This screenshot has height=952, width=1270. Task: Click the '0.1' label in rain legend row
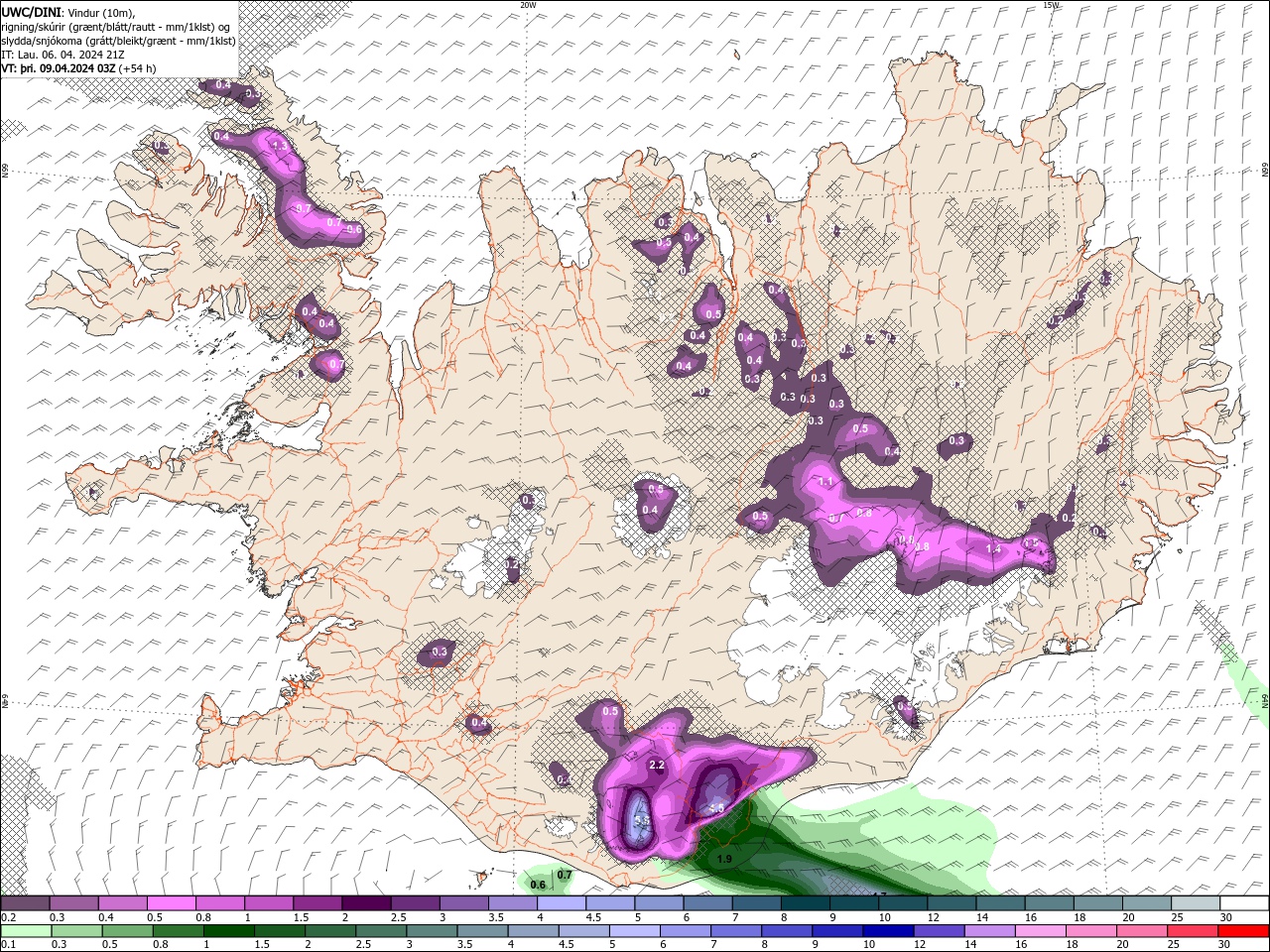(x=9, y=944)
